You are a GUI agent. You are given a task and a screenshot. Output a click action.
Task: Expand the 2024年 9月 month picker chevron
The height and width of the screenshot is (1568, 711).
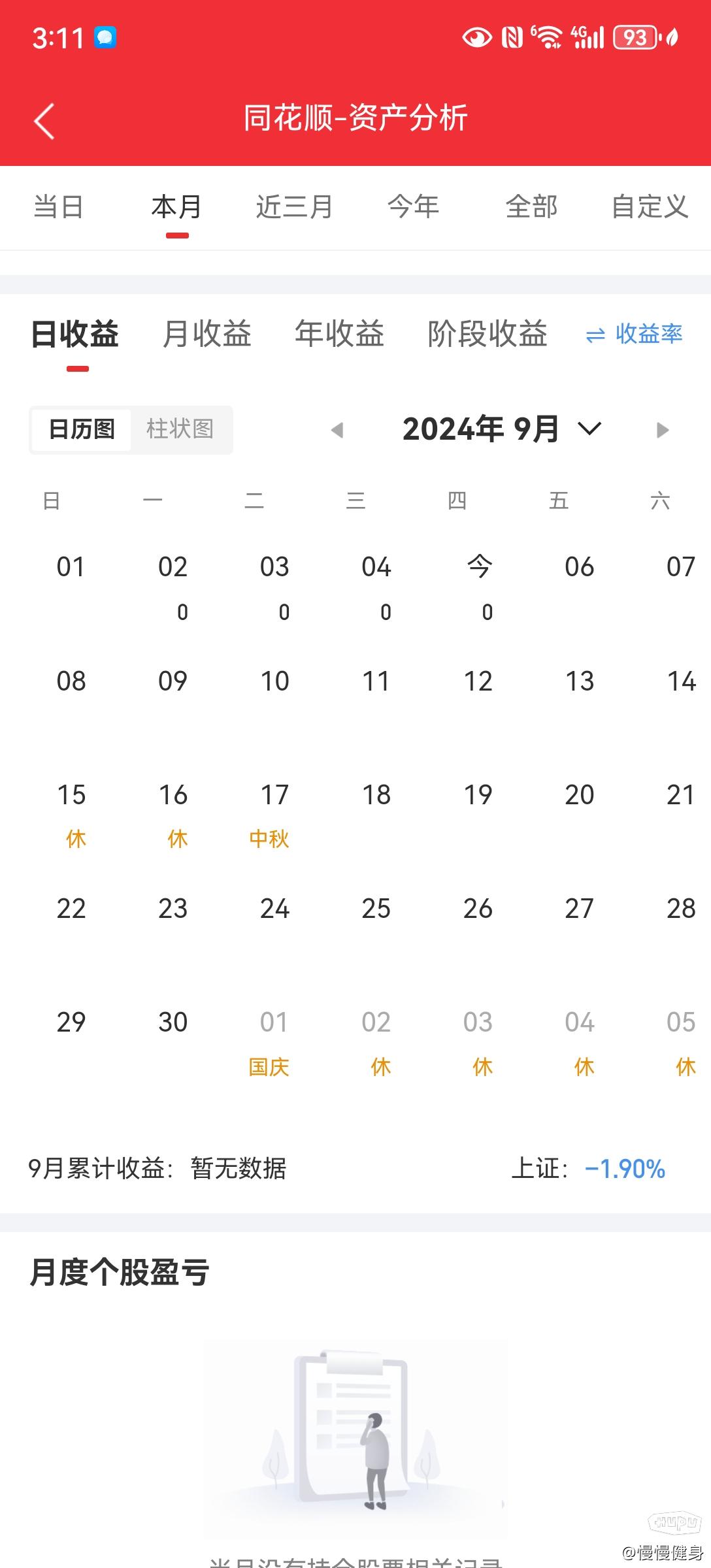[x=589, y=429]
